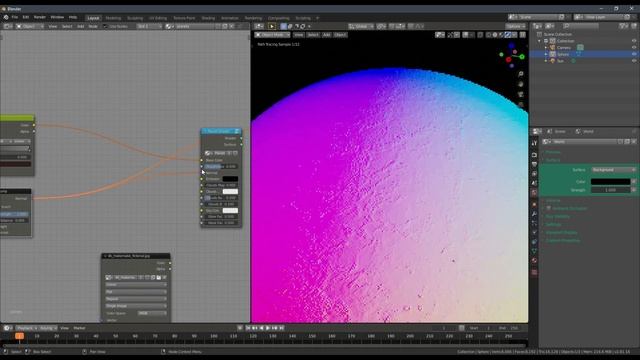The image size is (640, 360).
Task: Open the Object Mode dropdown
Action: pyautogui.click(x=272, y=35)
